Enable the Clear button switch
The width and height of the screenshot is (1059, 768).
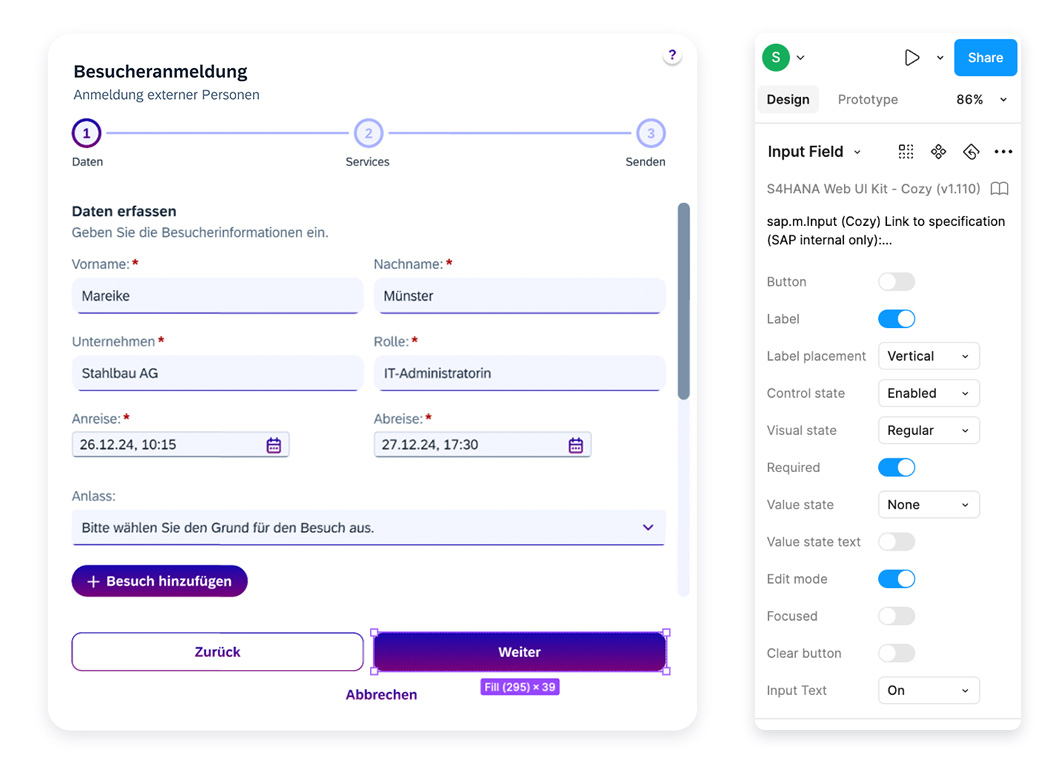896,653
